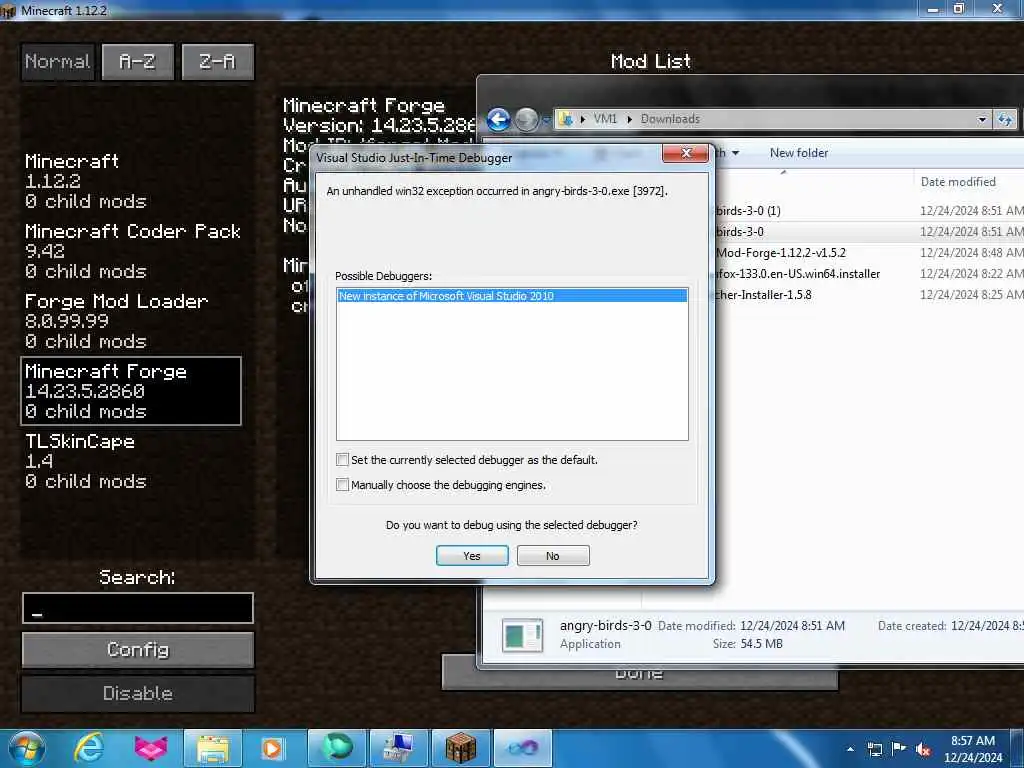Viewport: 1024px width, 768px height.
Task: Select the Minecraft 1.12.2 mod entry
Action: 131,181
